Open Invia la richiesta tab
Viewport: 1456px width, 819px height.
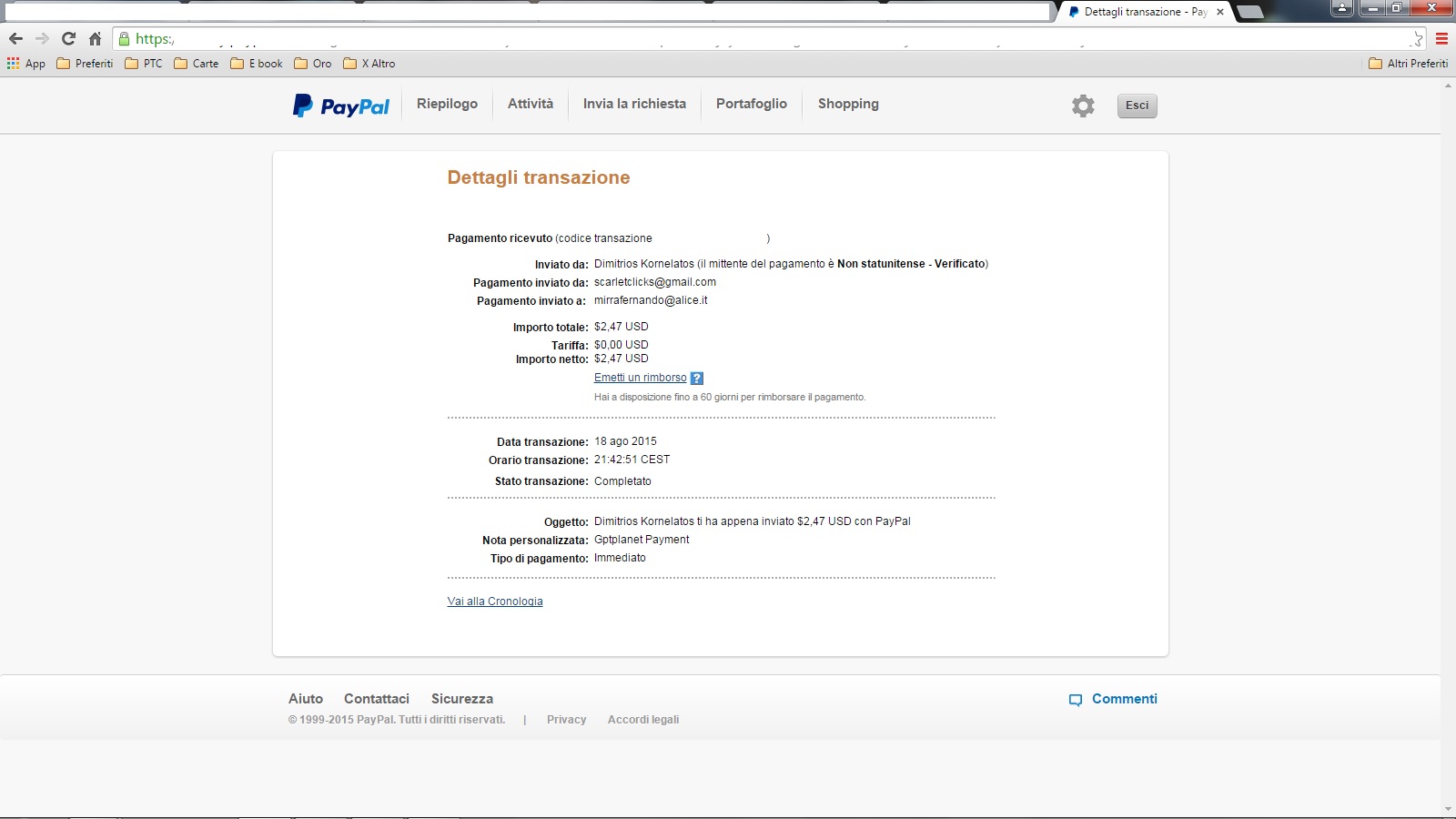pyautogui.click(x=634, y=104)
